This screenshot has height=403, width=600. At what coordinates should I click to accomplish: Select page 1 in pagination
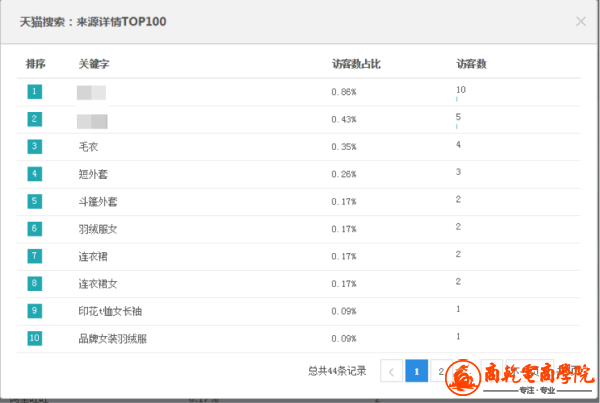coord(416,371)
